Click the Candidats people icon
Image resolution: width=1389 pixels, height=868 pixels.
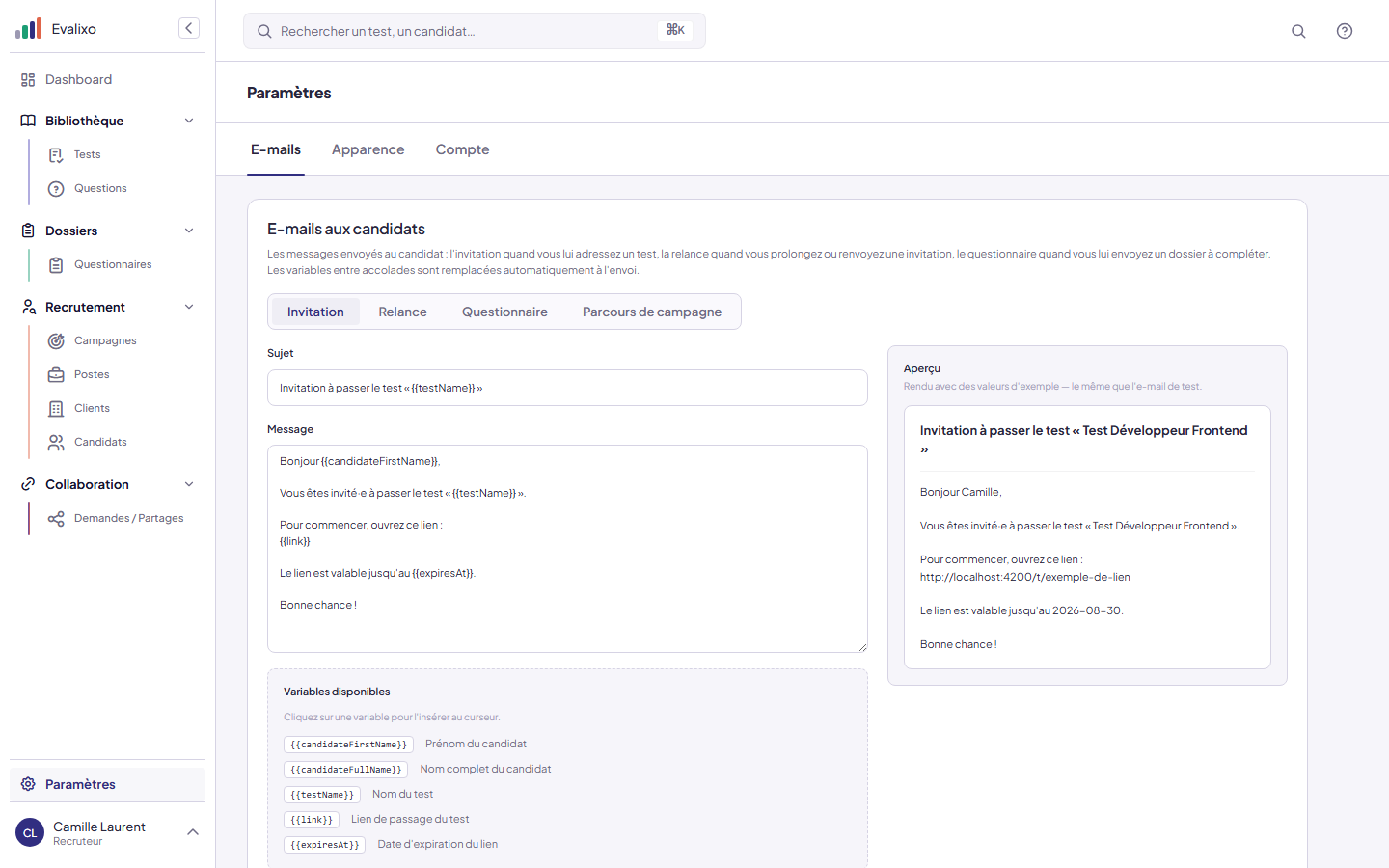[x=56, y=443]
